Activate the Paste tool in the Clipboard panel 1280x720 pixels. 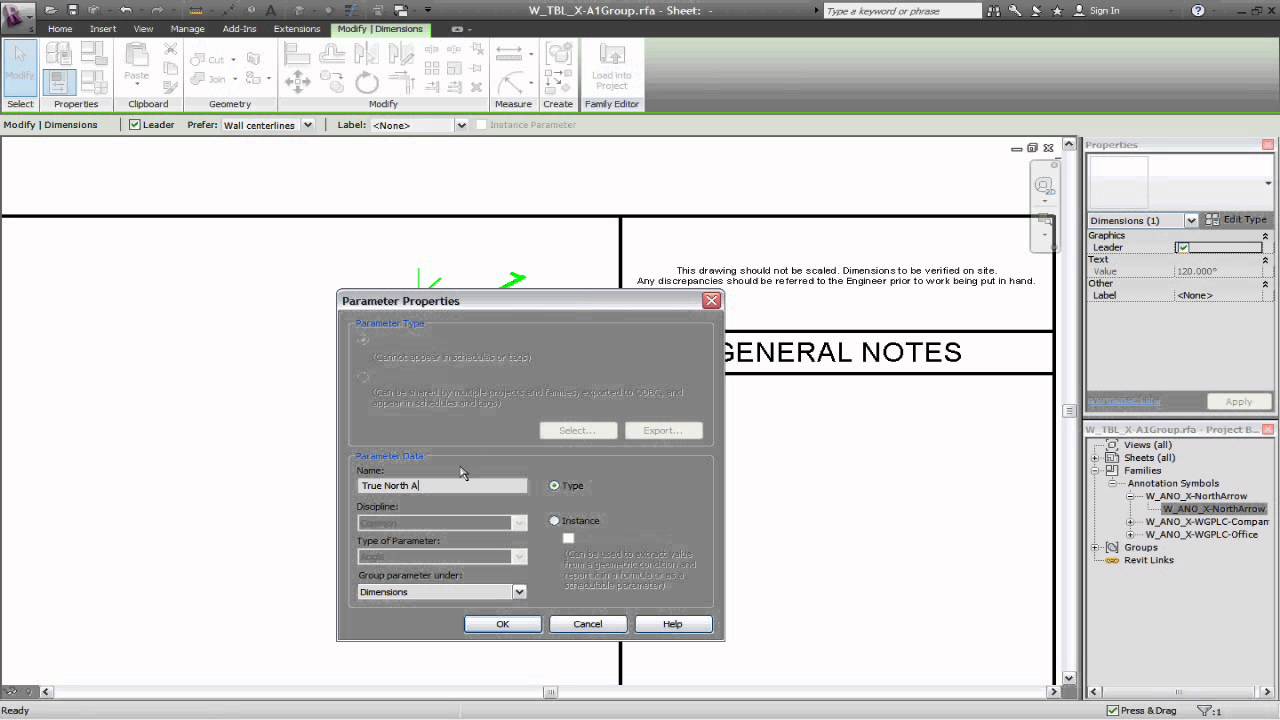point(135,62)
